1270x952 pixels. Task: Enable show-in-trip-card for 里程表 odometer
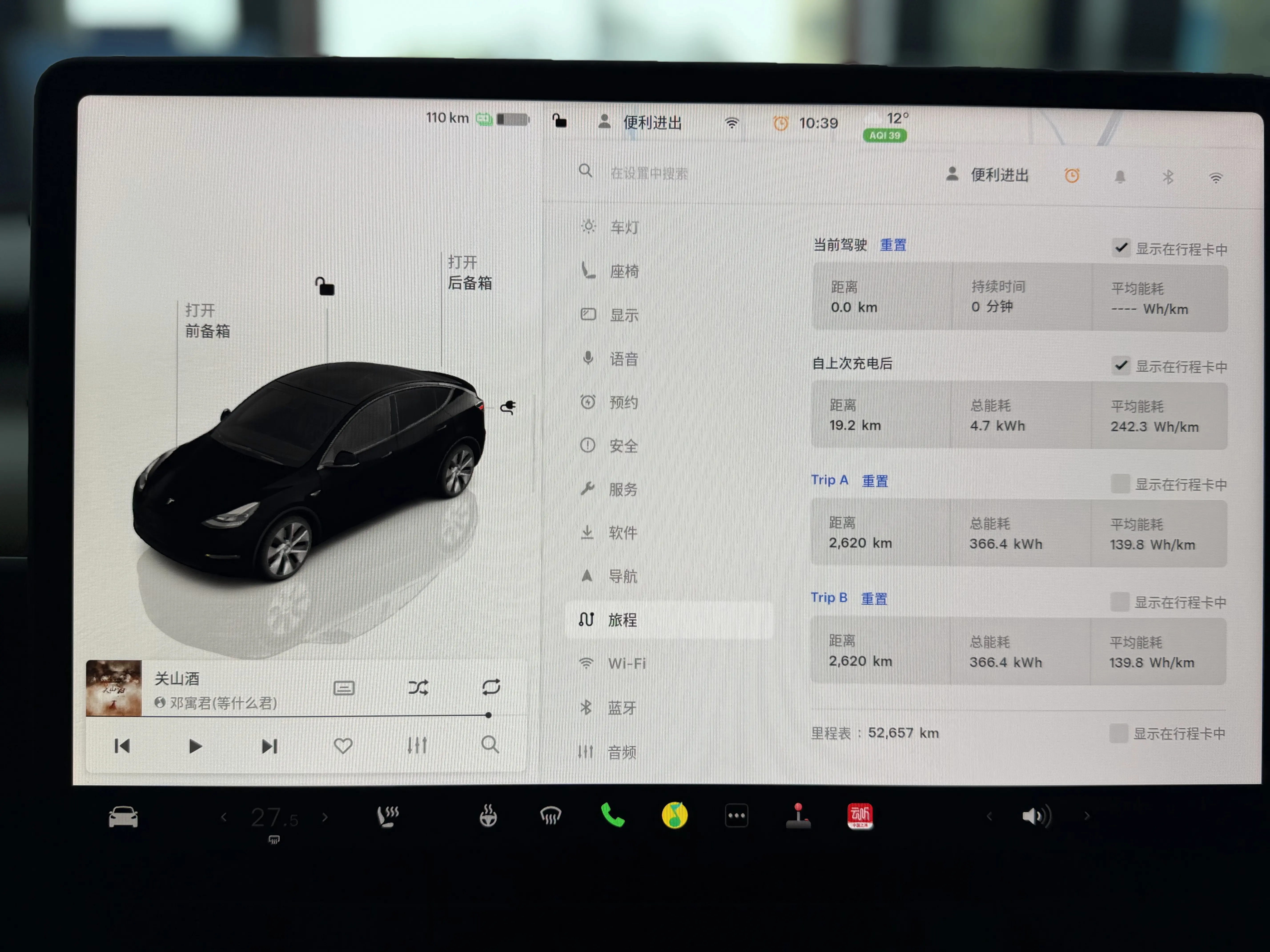click(x=1118, y=733)
